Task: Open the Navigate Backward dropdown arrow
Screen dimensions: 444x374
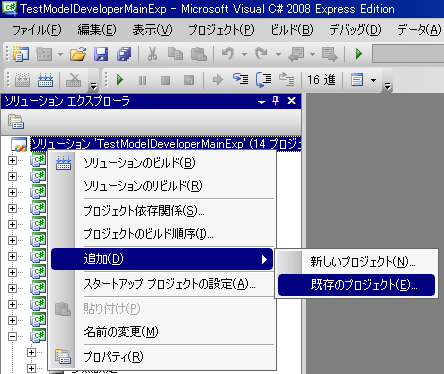Action: 312,54
